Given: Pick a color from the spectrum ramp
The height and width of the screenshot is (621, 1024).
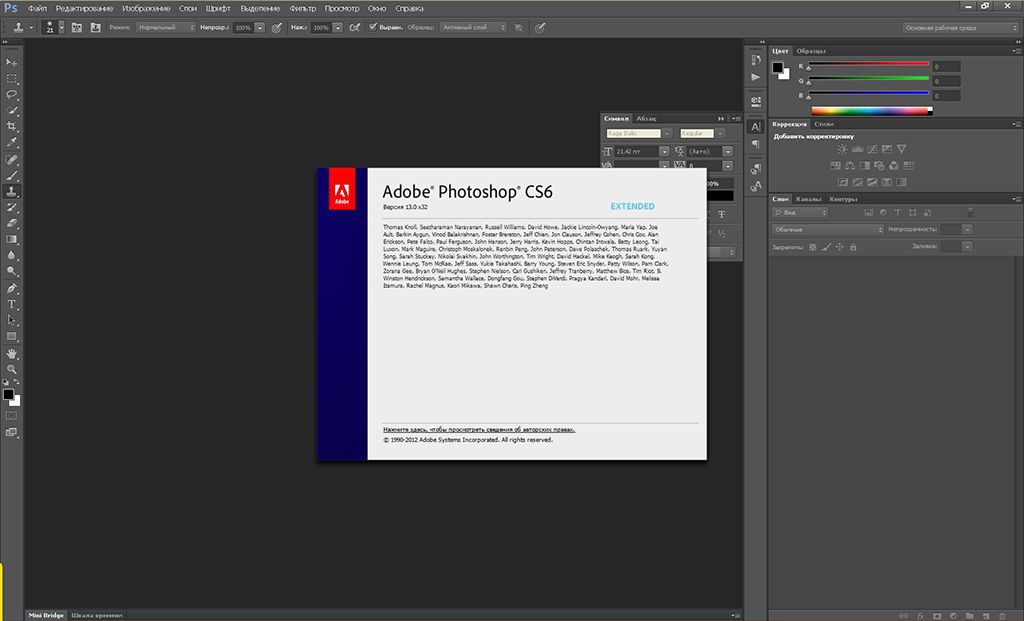Looking at the screenshot, I should point(870,110).
